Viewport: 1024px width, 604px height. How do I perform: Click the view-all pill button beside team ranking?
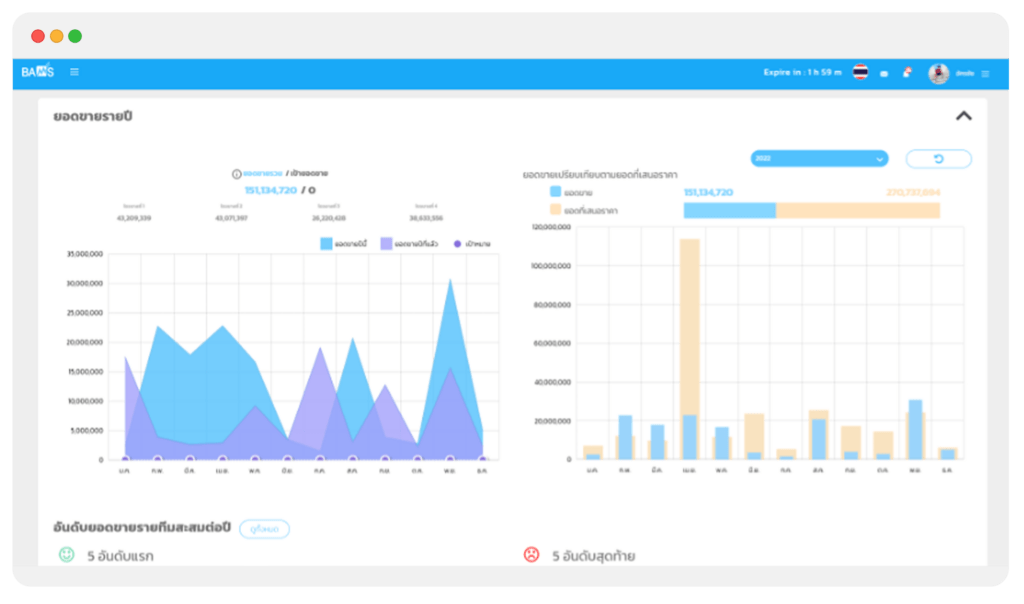[264, 529]
